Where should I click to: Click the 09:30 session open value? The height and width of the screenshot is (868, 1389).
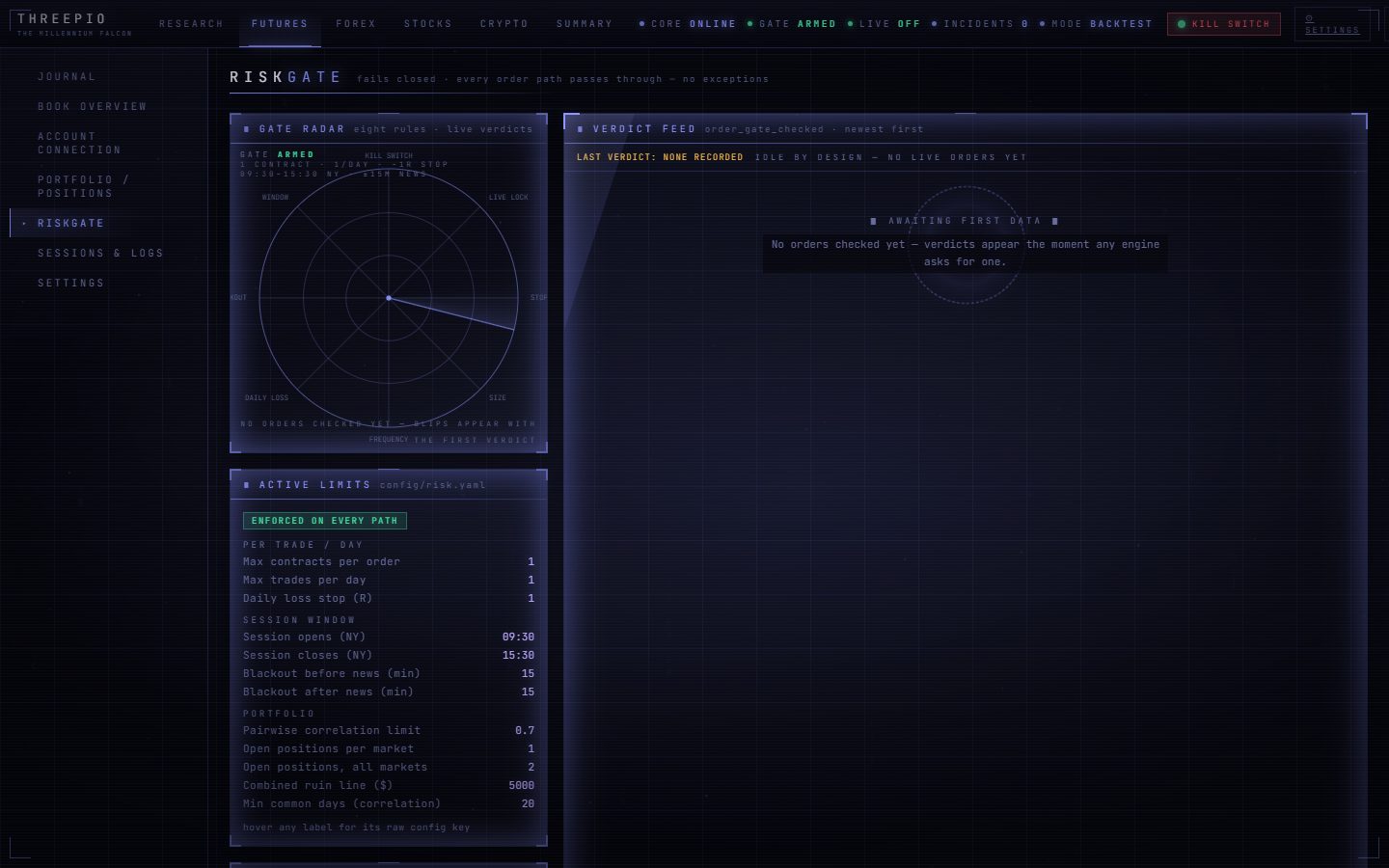518,637
